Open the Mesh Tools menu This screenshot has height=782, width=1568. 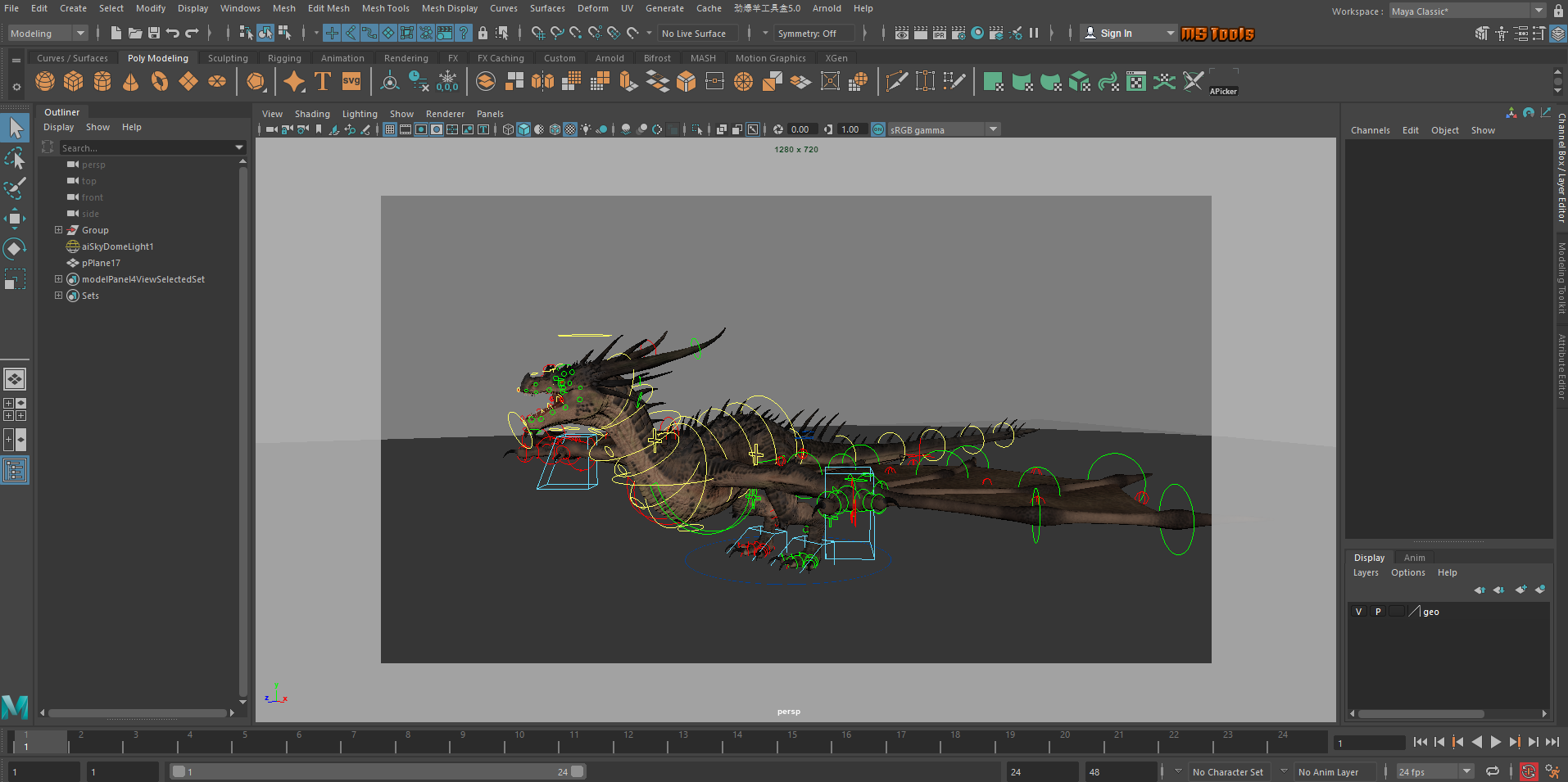click(x=385, y=8)
